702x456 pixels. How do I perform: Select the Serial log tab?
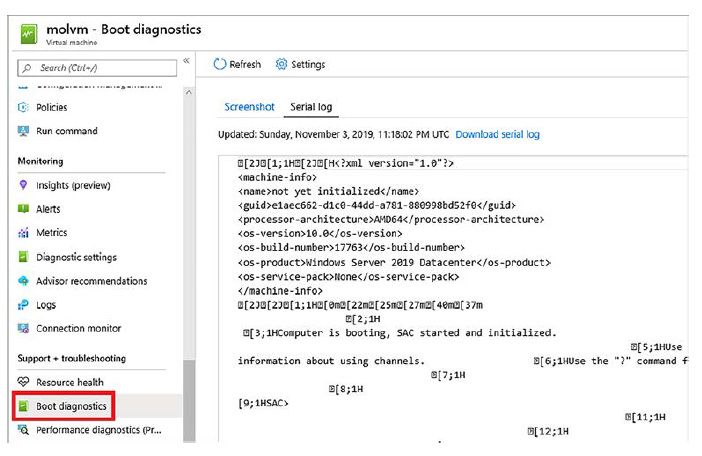pos(311,107)
